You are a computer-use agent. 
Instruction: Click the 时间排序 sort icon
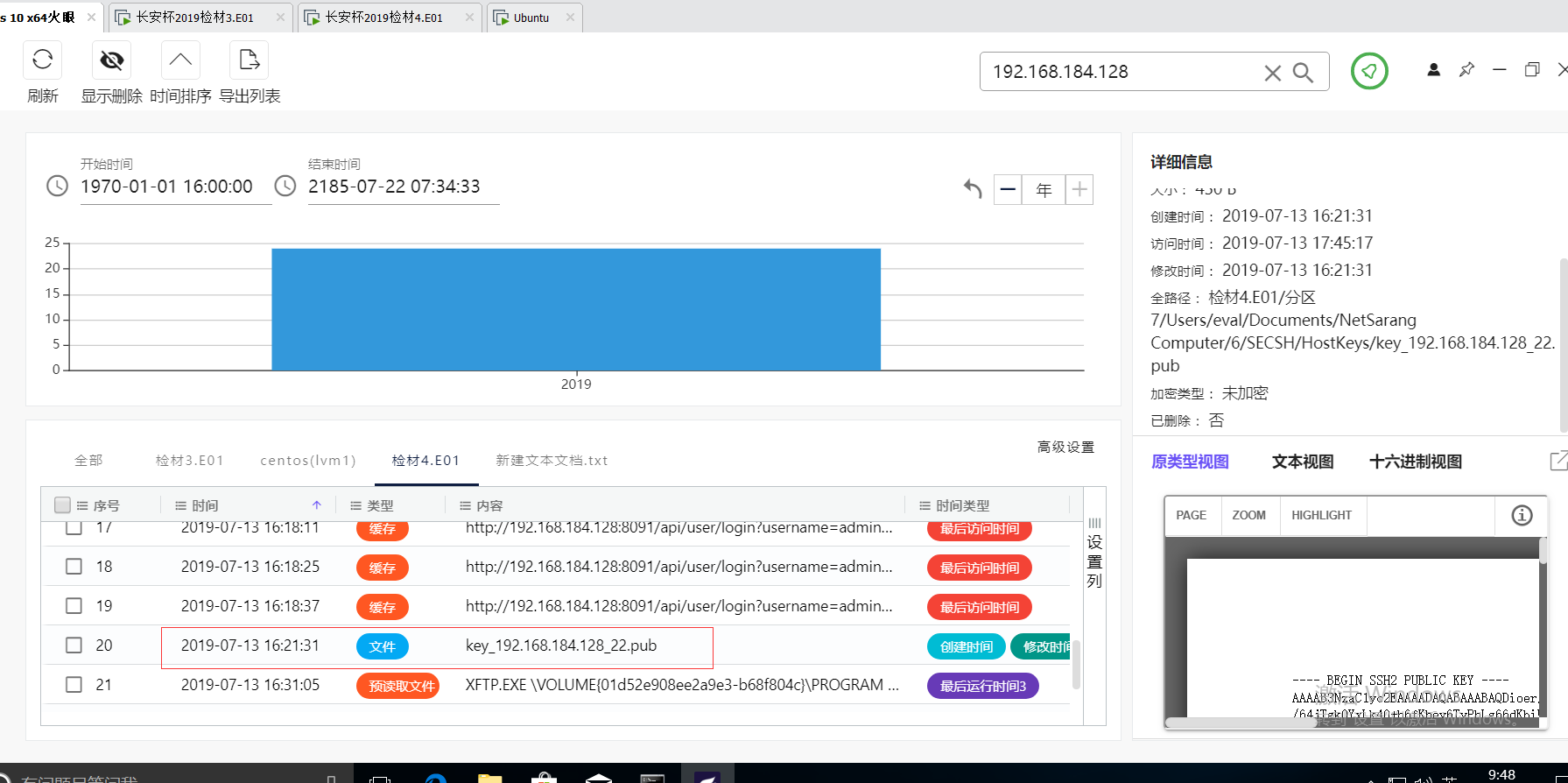(180, 60)
